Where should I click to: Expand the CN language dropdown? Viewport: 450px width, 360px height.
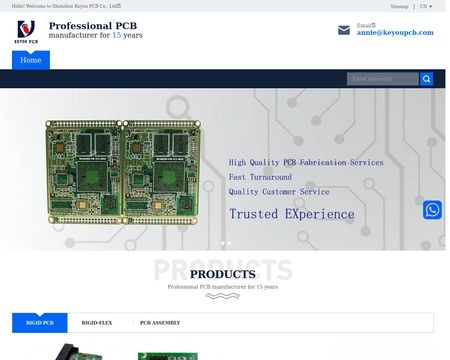[426, 6]
